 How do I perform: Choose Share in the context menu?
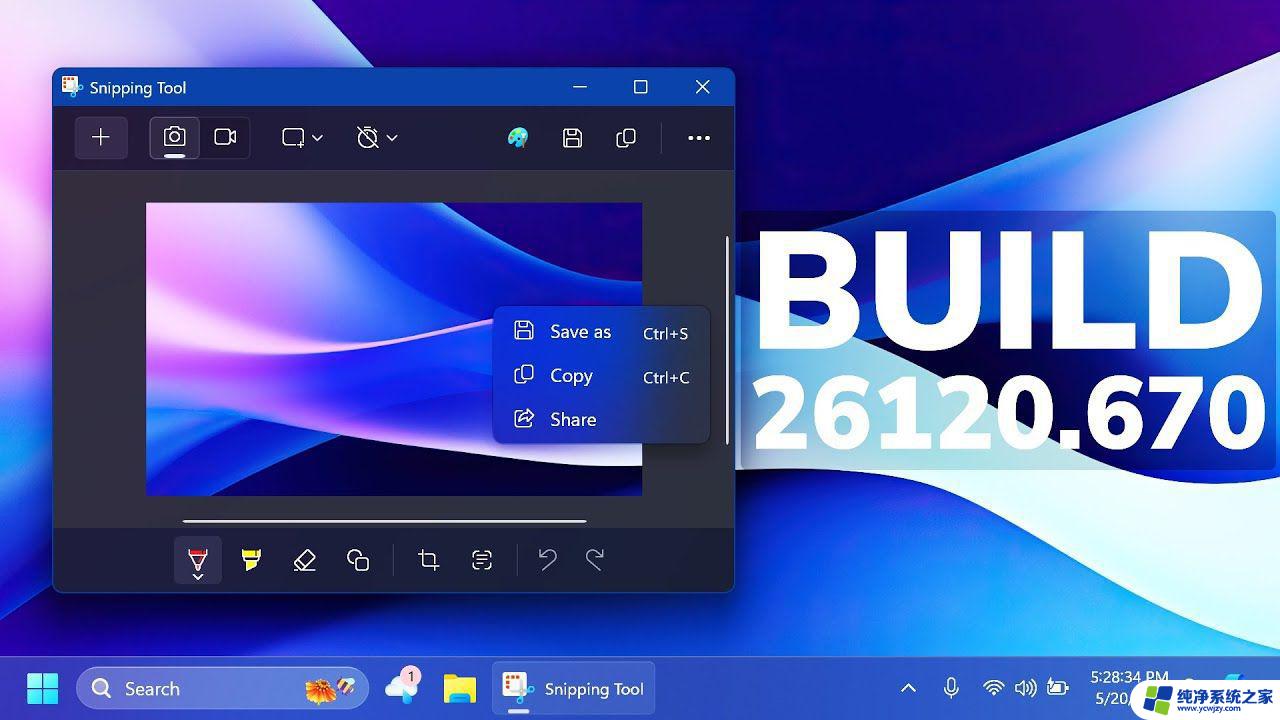(x=601, y=420)
